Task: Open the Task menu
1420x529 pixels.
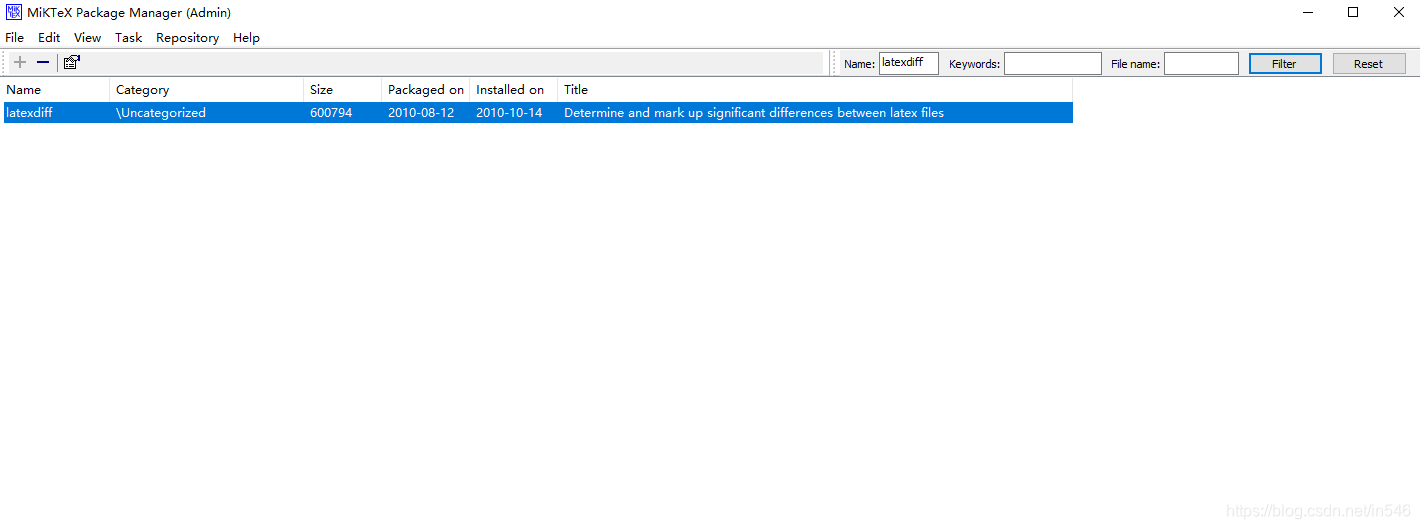Action: tap(128, 37)
